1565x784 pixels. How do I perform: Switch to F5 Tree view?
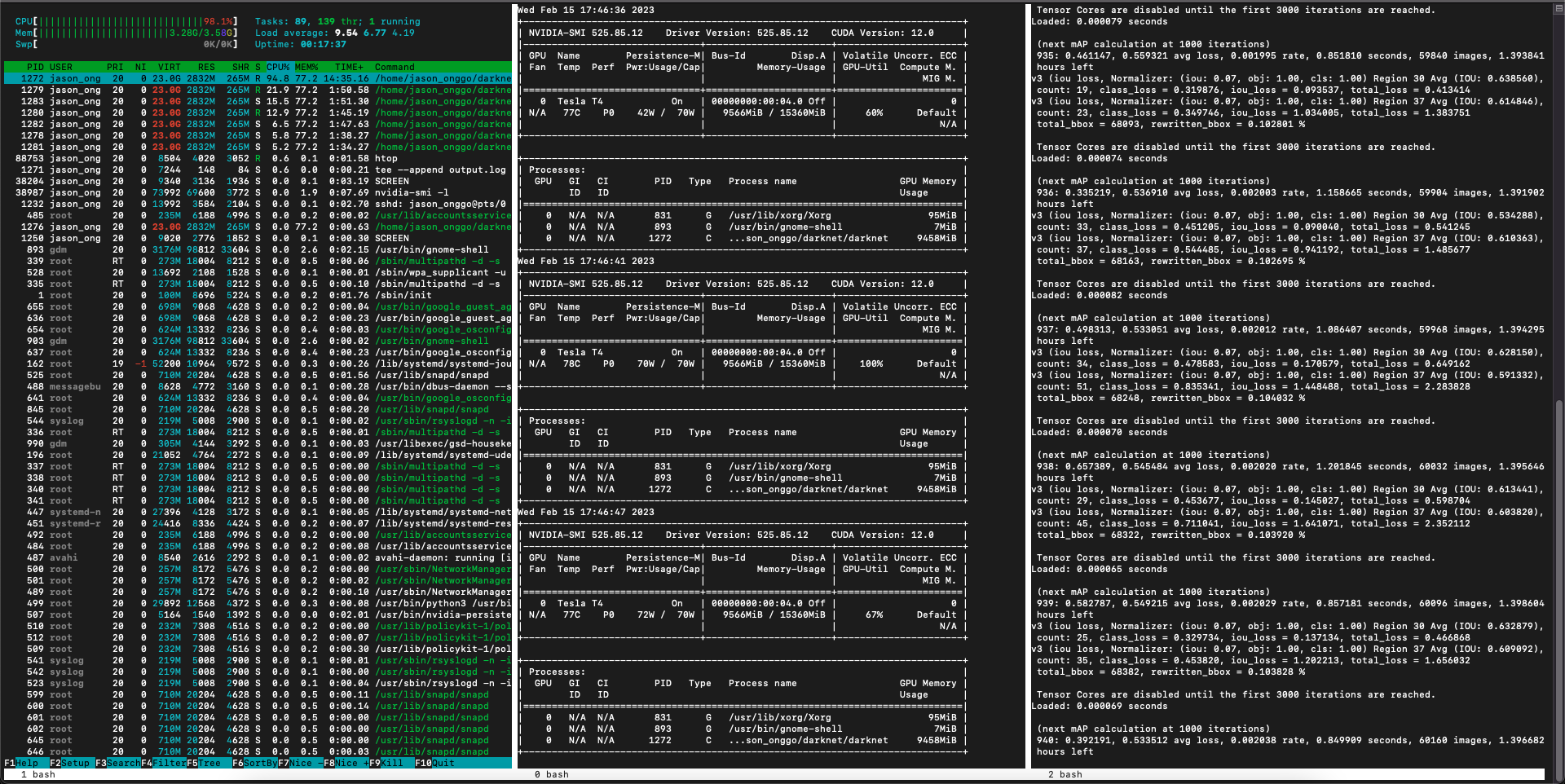(204, 763)
